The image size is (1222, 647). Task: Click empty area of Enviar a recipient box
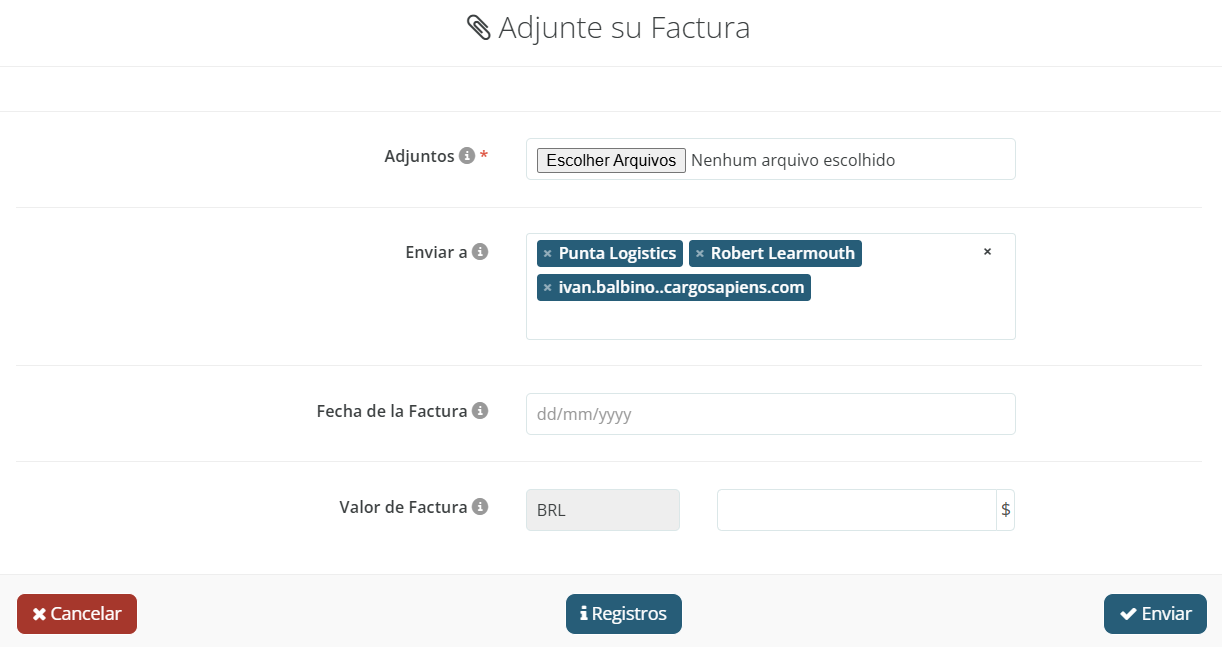[x=770, y=320]
